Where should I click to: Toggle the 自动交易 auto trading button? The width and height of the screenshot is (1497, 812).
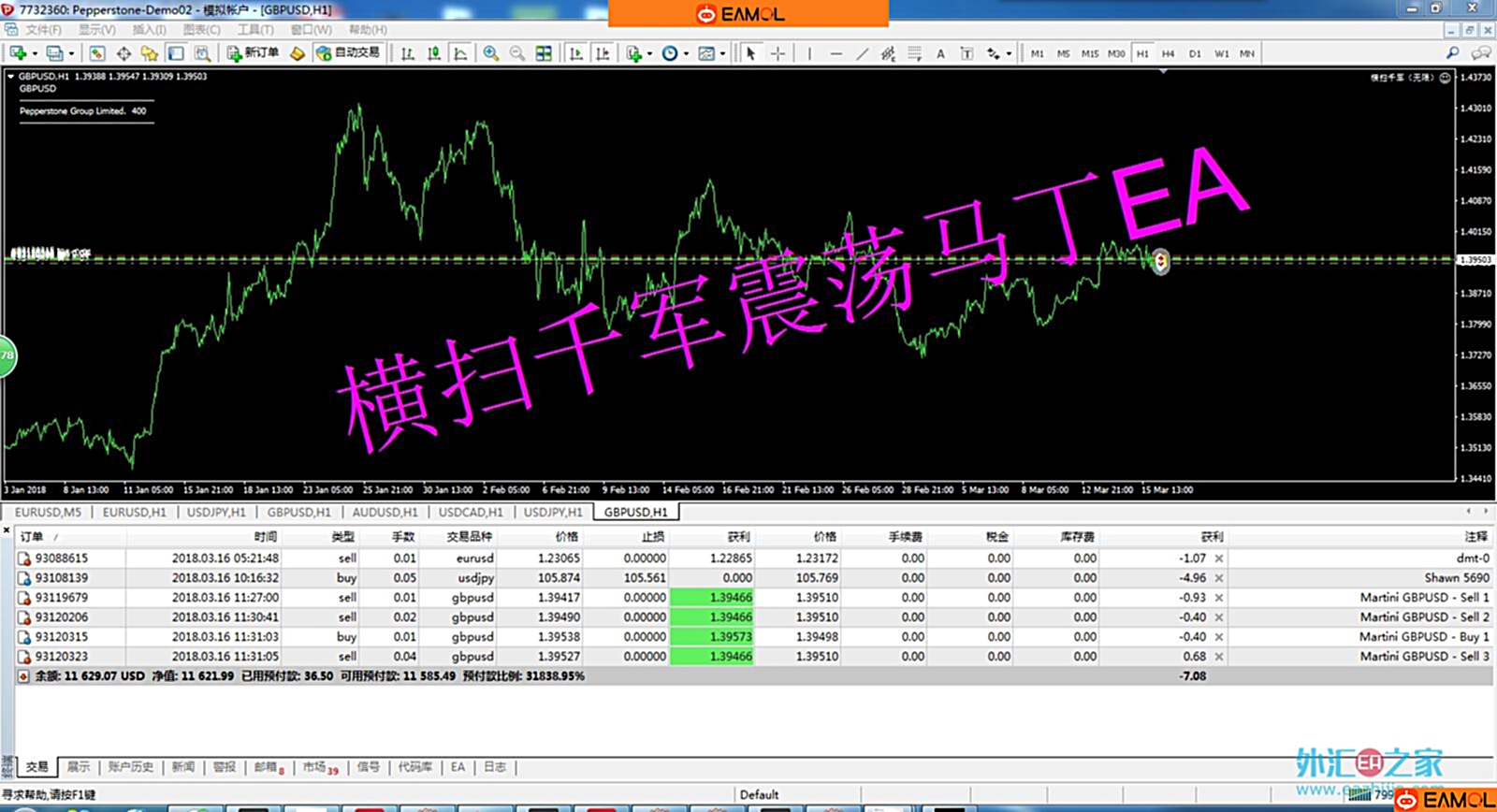348,53
